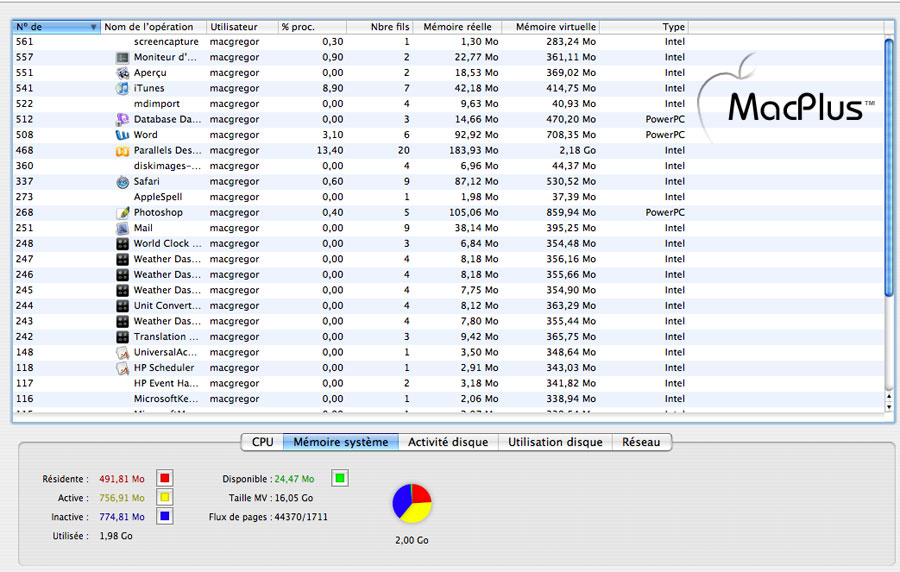Click the 2,18 Go virtual memory value

click(x=577, y=150)
